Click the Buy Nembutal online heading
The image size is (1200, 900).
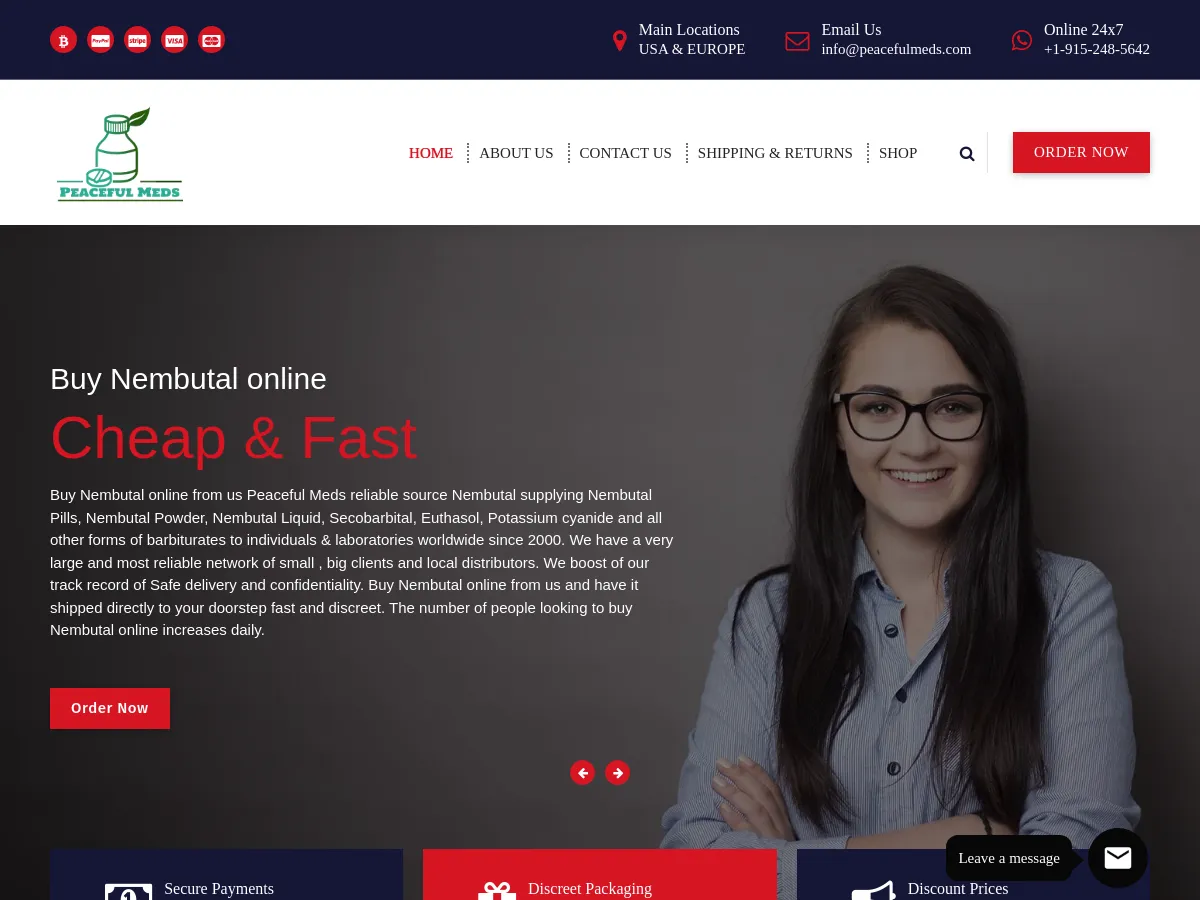[x=188, y=379]
